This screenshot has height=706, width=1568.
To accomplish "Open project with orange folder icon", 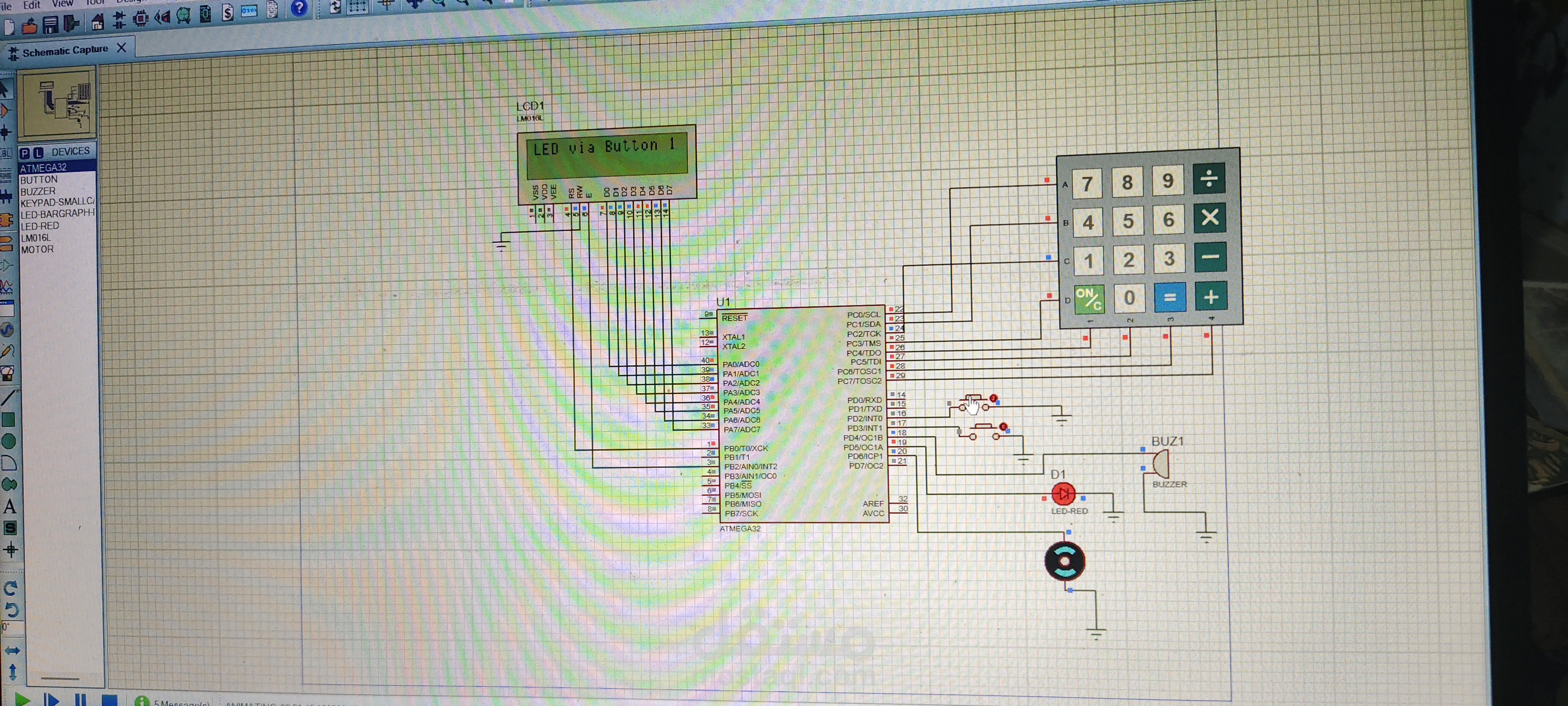I will pyautogui.click(x=29, y=26).
